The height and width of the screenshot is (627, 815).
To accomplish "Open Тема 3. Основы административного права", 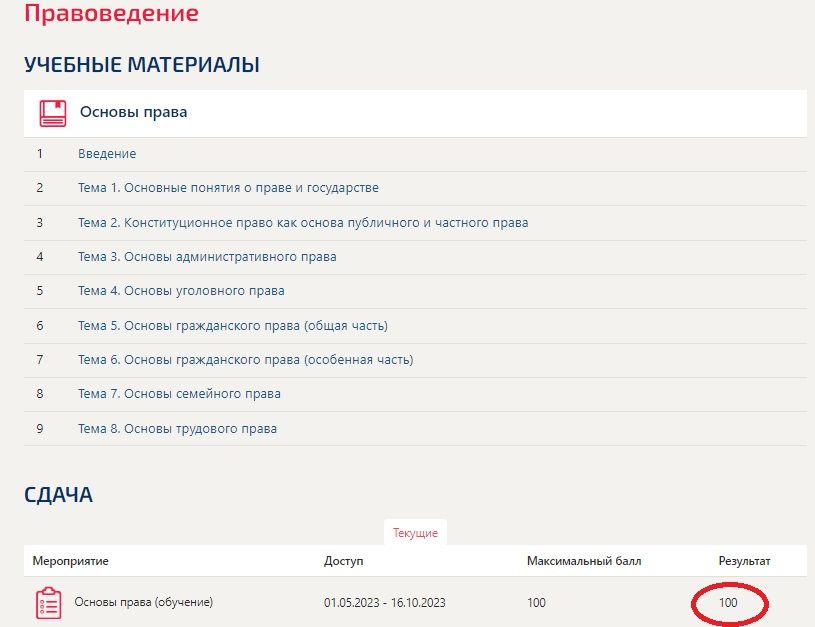I will coord(207,257).
